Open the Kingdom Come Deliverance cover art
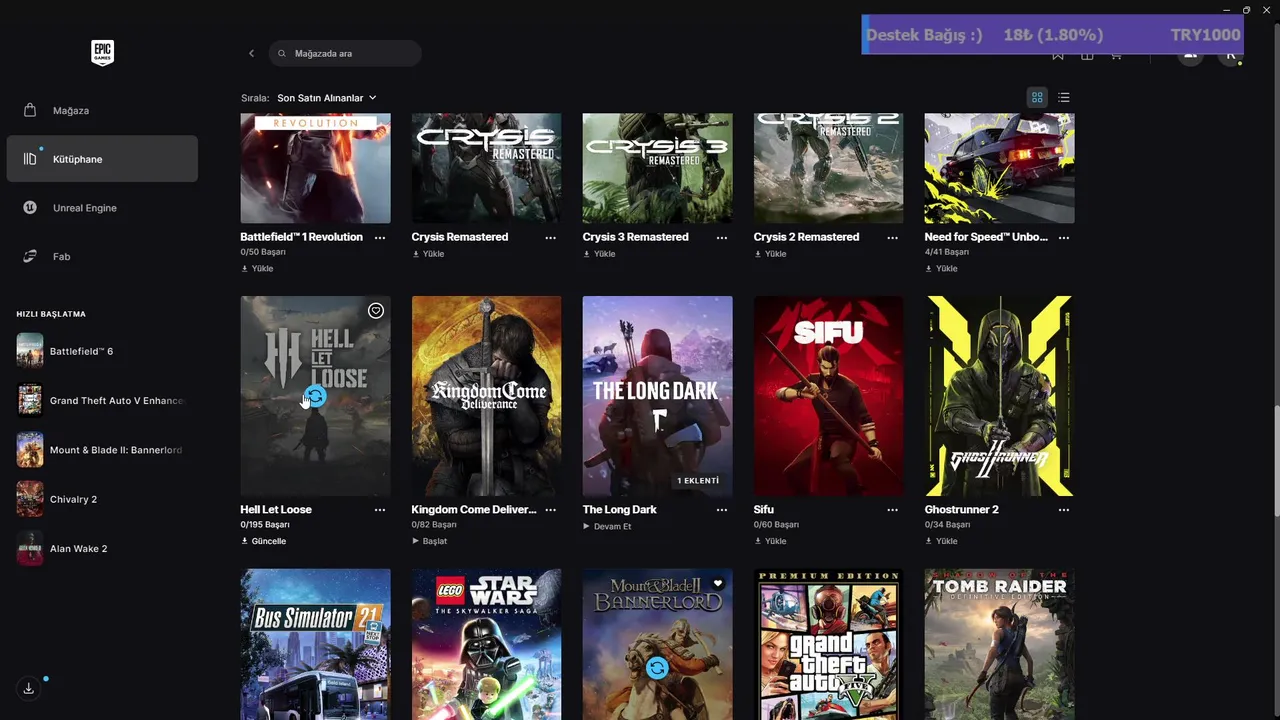 486,396
